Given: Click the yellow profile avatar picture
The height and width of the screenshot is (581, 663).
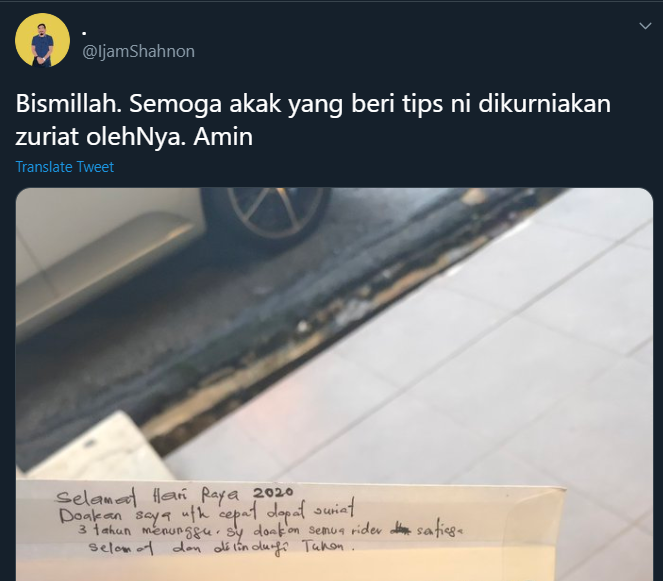Looking at the screenshot, I should tap(42, 40).
